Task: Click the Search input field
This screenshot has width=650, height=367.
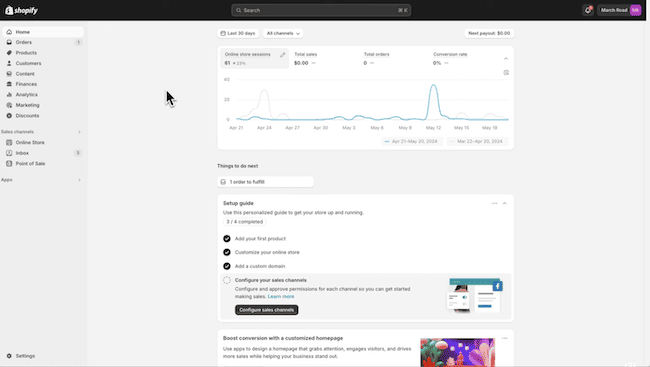Action: tap(321, 10)
